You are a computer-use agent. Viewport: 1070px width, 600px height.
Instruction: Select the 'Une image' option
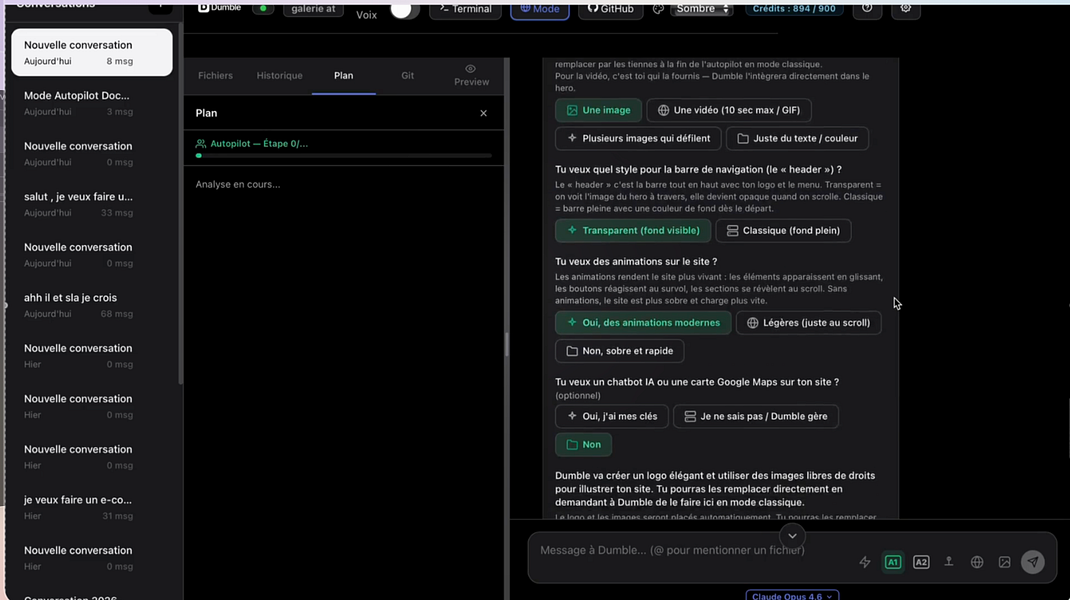pyautogui.click(x=598, y=110)
